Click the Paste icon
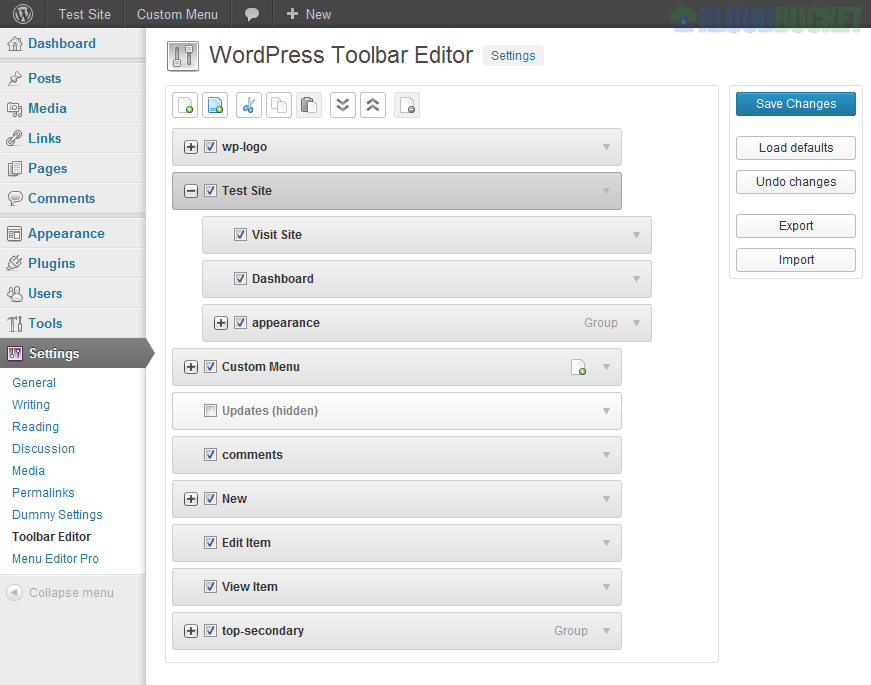The width and height of the screenshot is (871, 685). pyautogui.click(x=311, y=105)
